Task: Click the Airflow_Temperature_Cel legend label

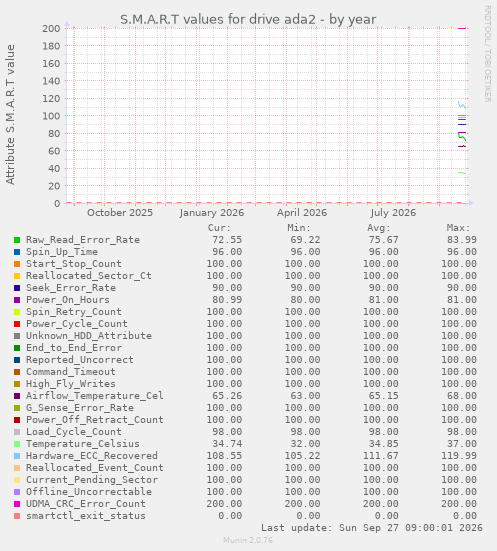Action: 95,396
